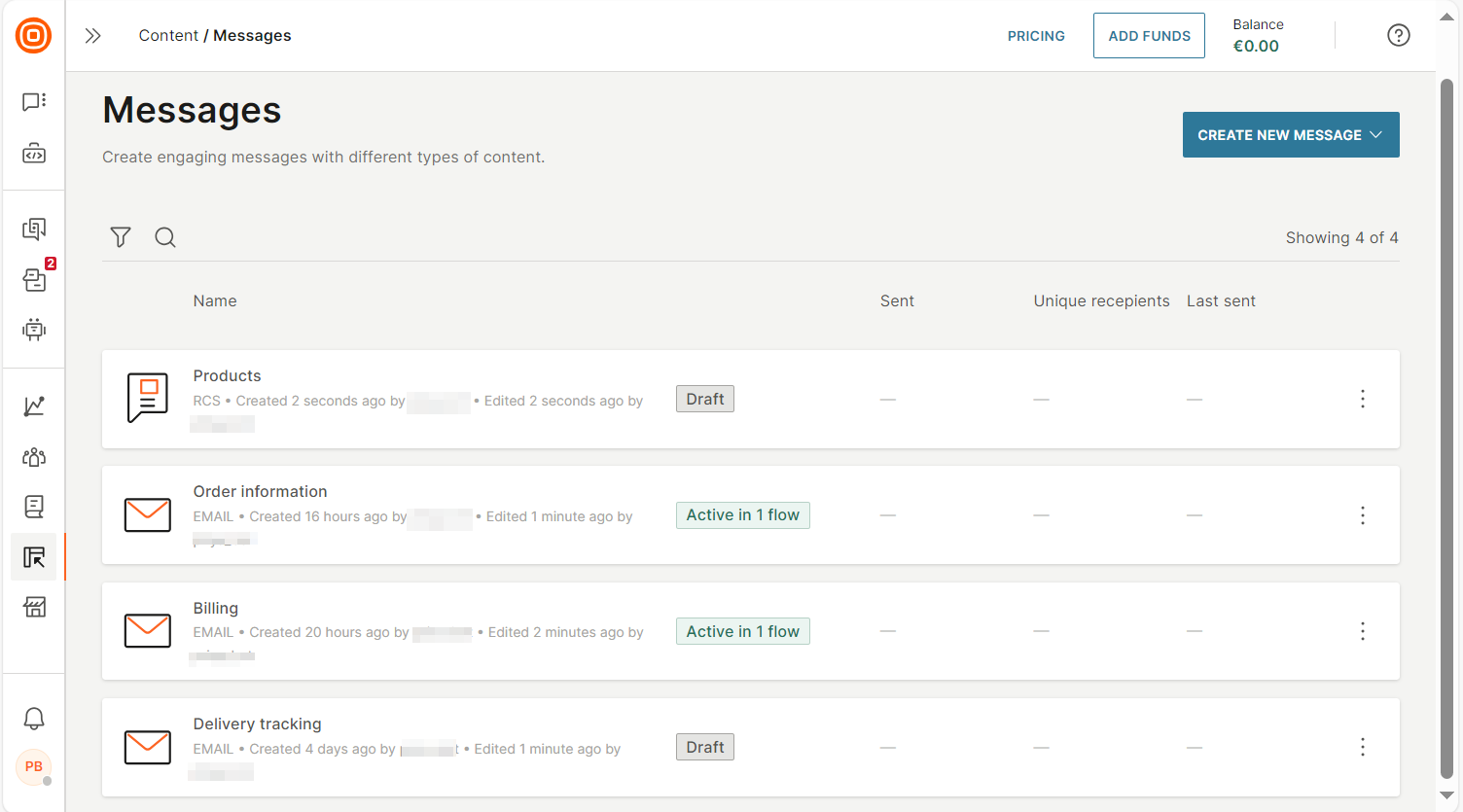Click the search icon to find messages
This screenshot has width=1463, height=812.
pos(164,237)
